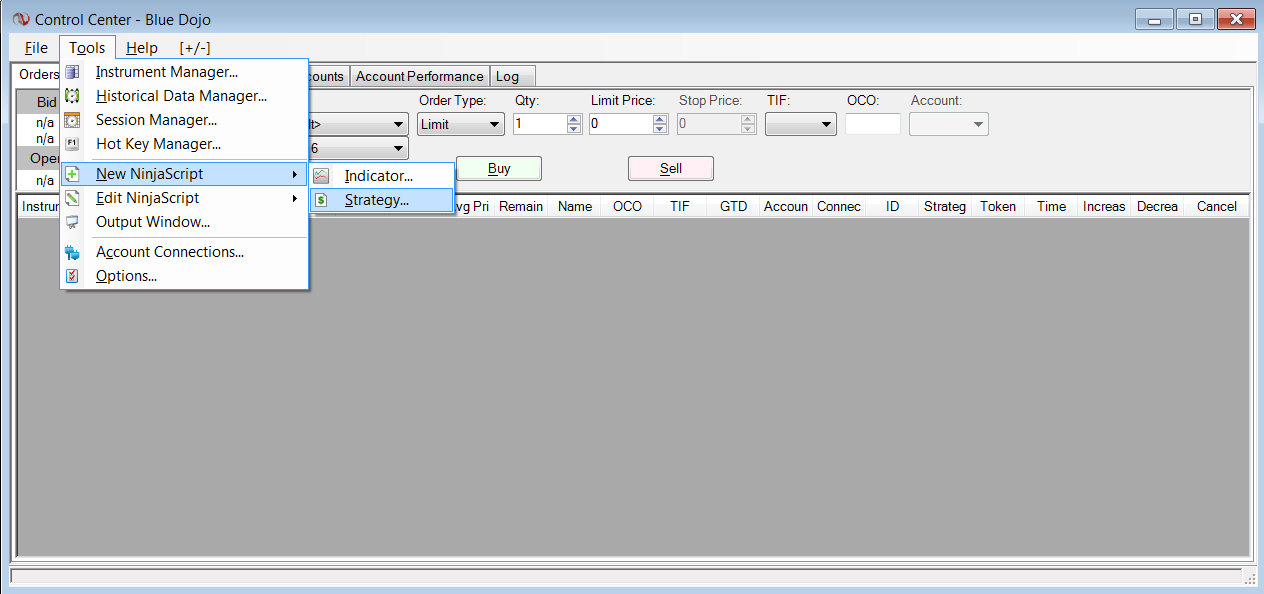Click the NinjaTrader logo in the title bar
The width and height of the screenshot is (1264, 594).
(21, 20)
